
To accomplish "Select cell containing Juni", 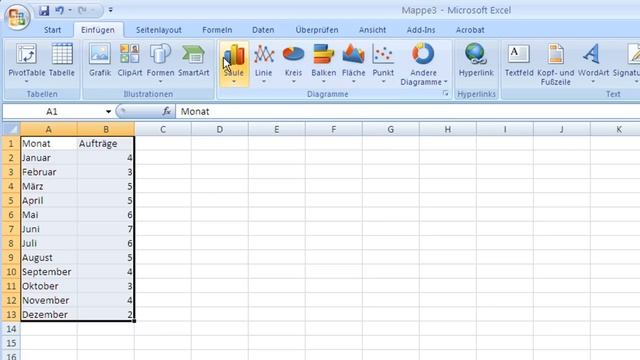I will [49, 229].
